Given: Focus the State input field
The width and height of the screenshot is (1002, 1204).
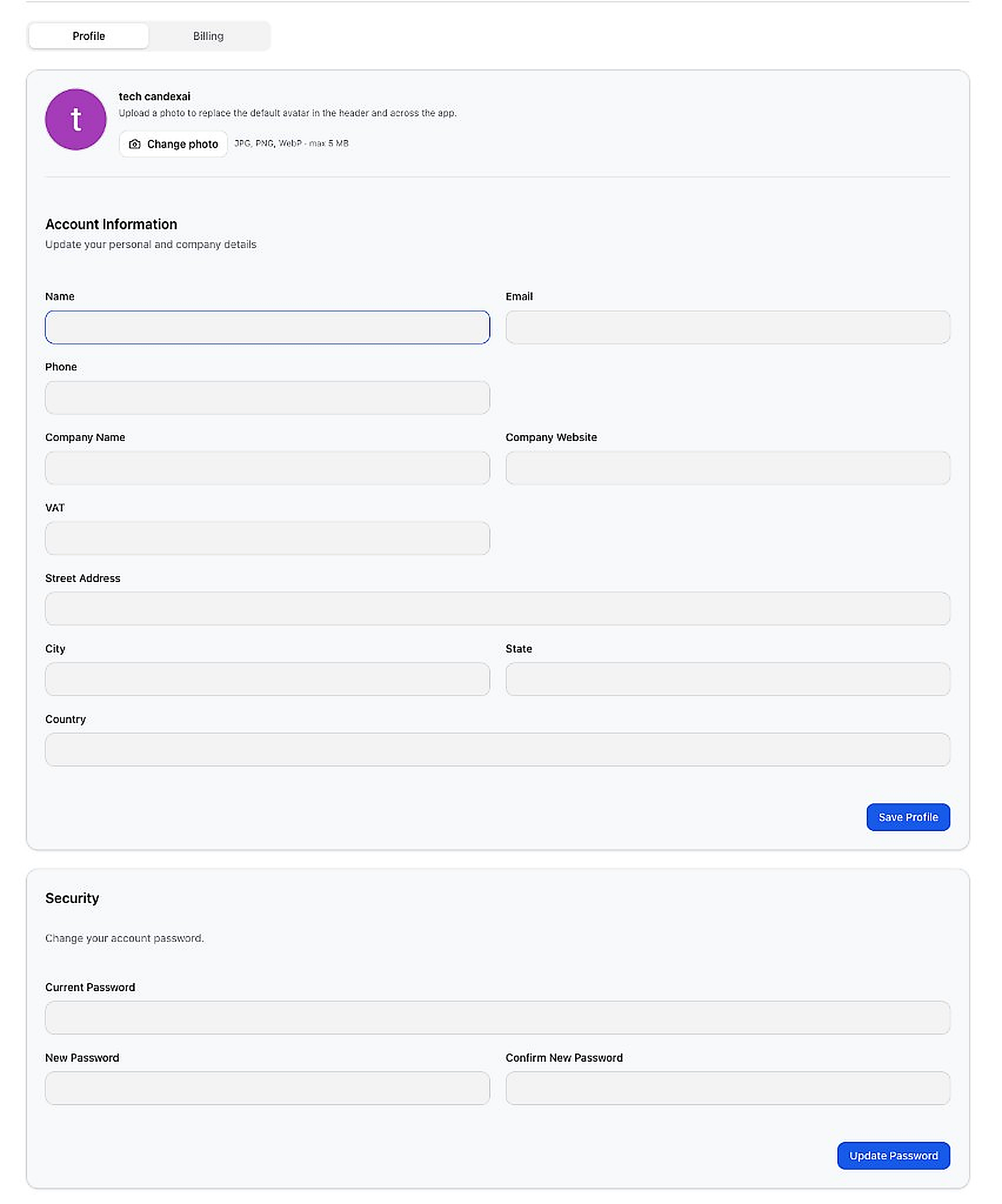Looking at the screenshot, I should [x=728, y=679].
